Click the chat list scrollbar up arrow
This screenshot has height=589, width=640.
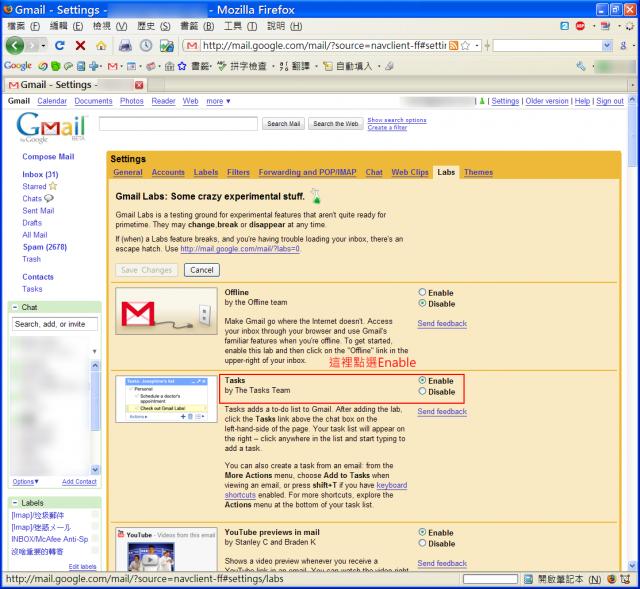(x=95, y=365)
